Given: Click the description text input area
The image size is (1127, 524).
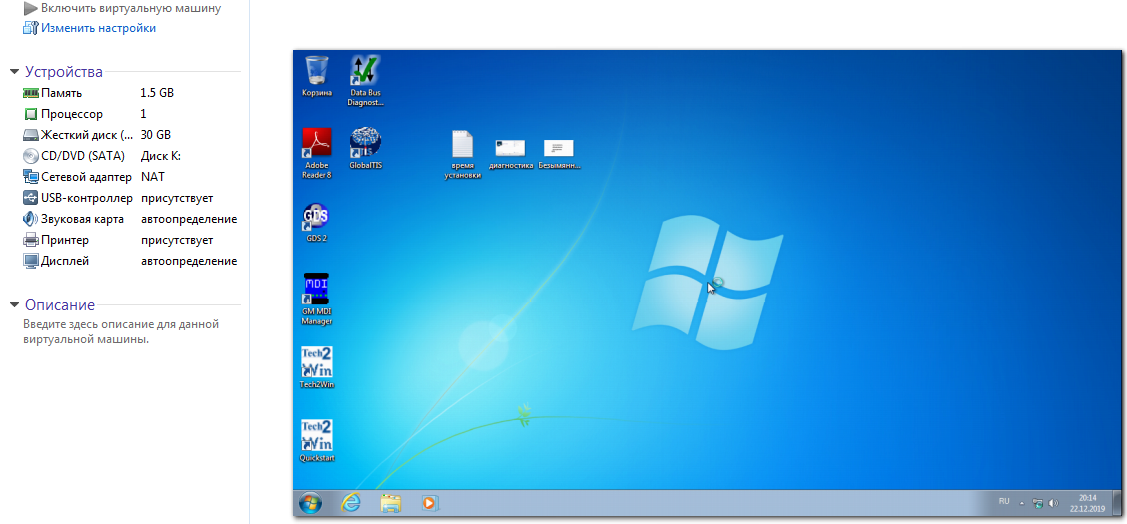Looking at the screenshot, I should pos(120,331).
